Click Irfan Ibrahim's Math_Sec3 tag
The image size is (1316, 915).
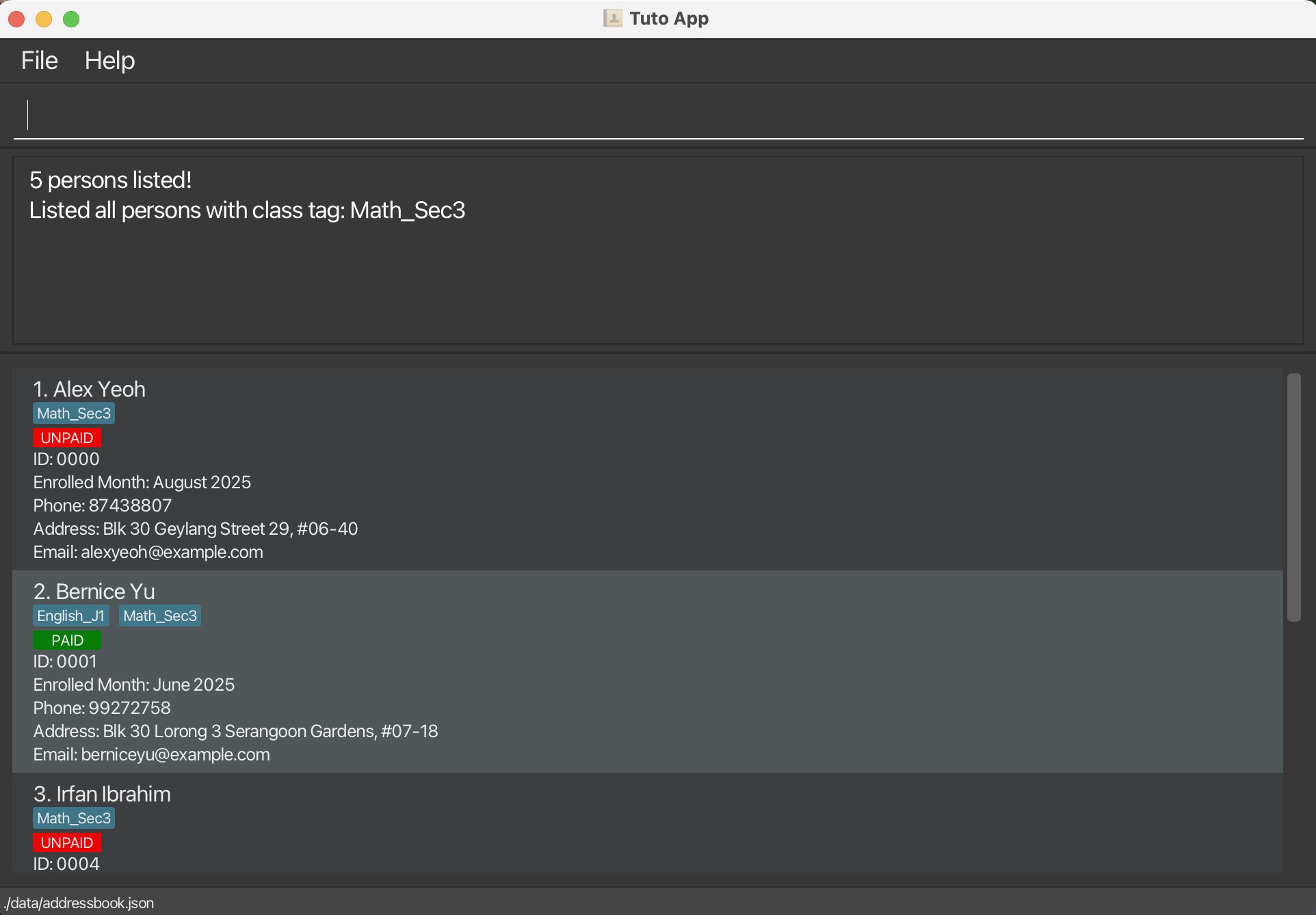click(x=74, y=819)
